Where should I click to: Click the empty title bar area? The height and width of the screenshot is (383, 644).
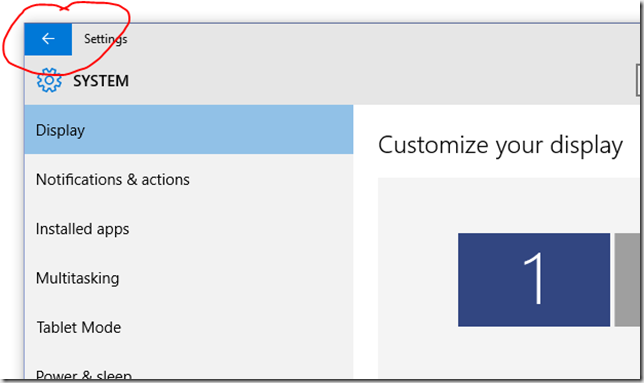coord(370,39)
